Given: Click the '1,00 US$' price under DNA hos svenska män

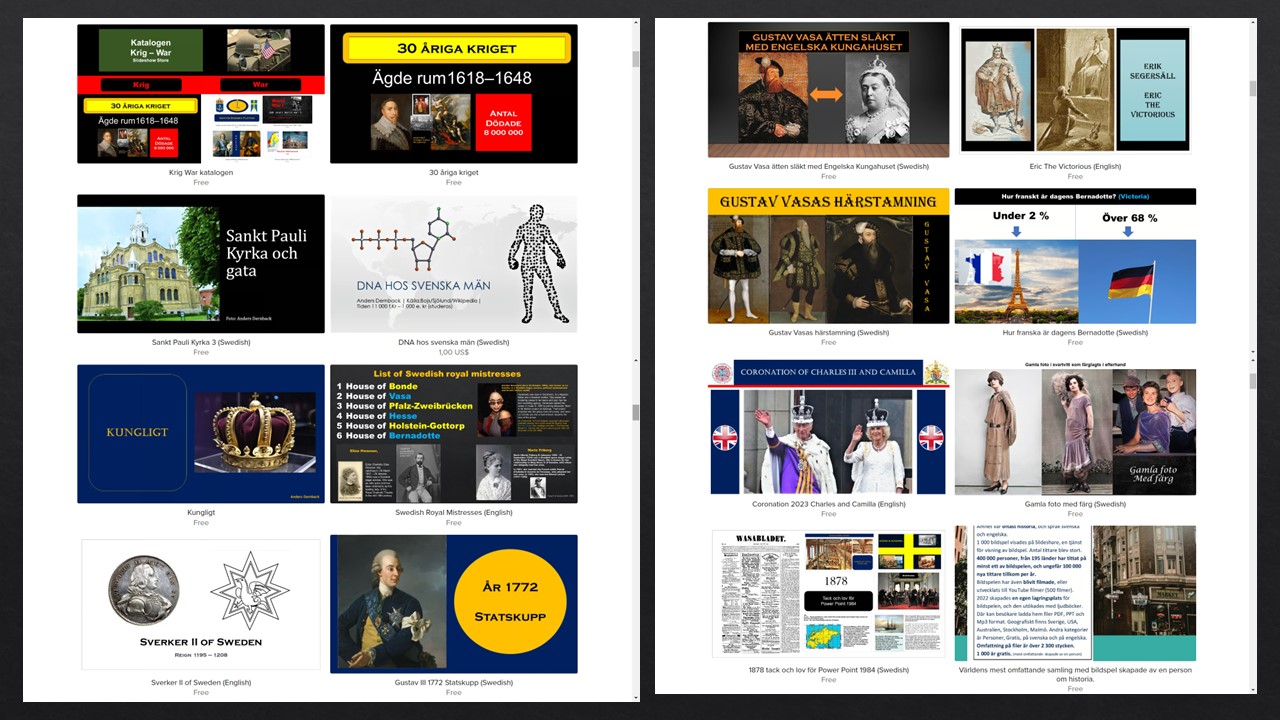Looking at the screenshot, I should point(454,352).
